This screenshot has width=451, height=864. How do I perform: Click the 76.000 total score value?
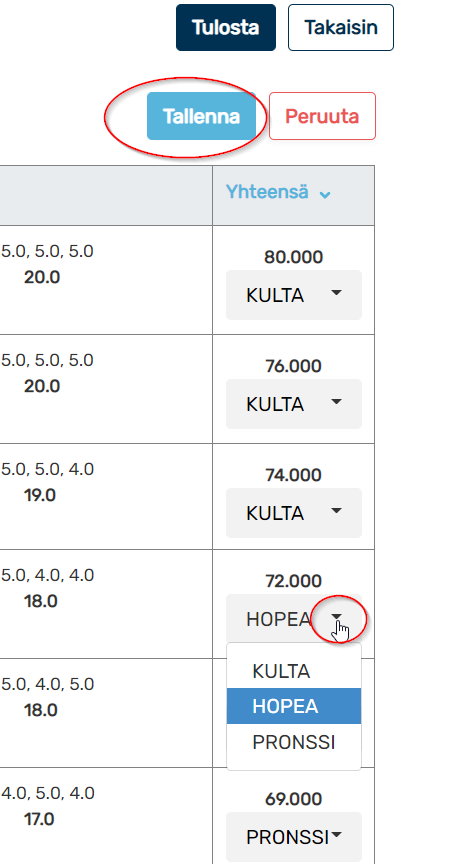[x=293, y=366]
